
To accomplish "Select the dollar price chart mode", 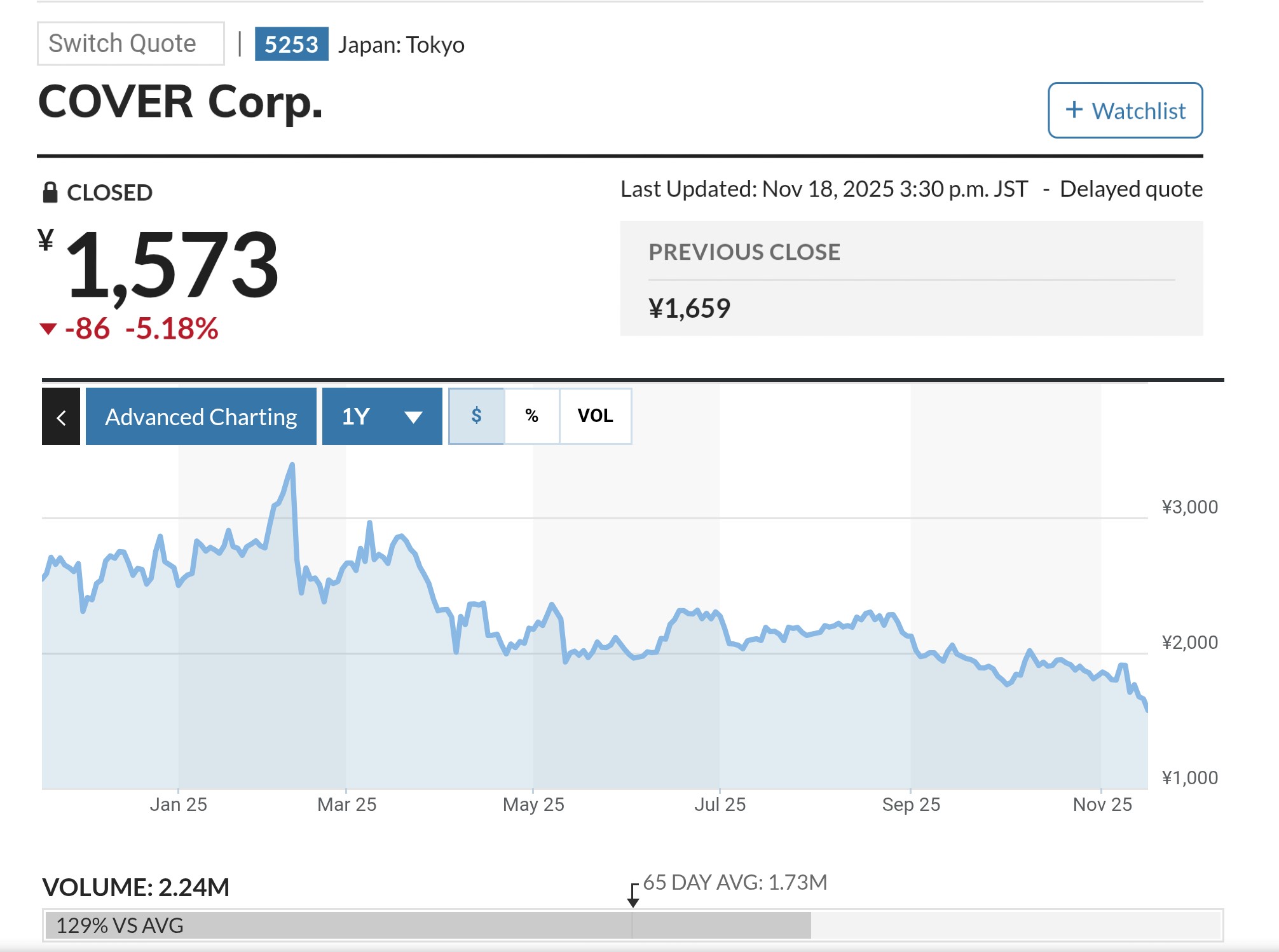I will [476, 416].
